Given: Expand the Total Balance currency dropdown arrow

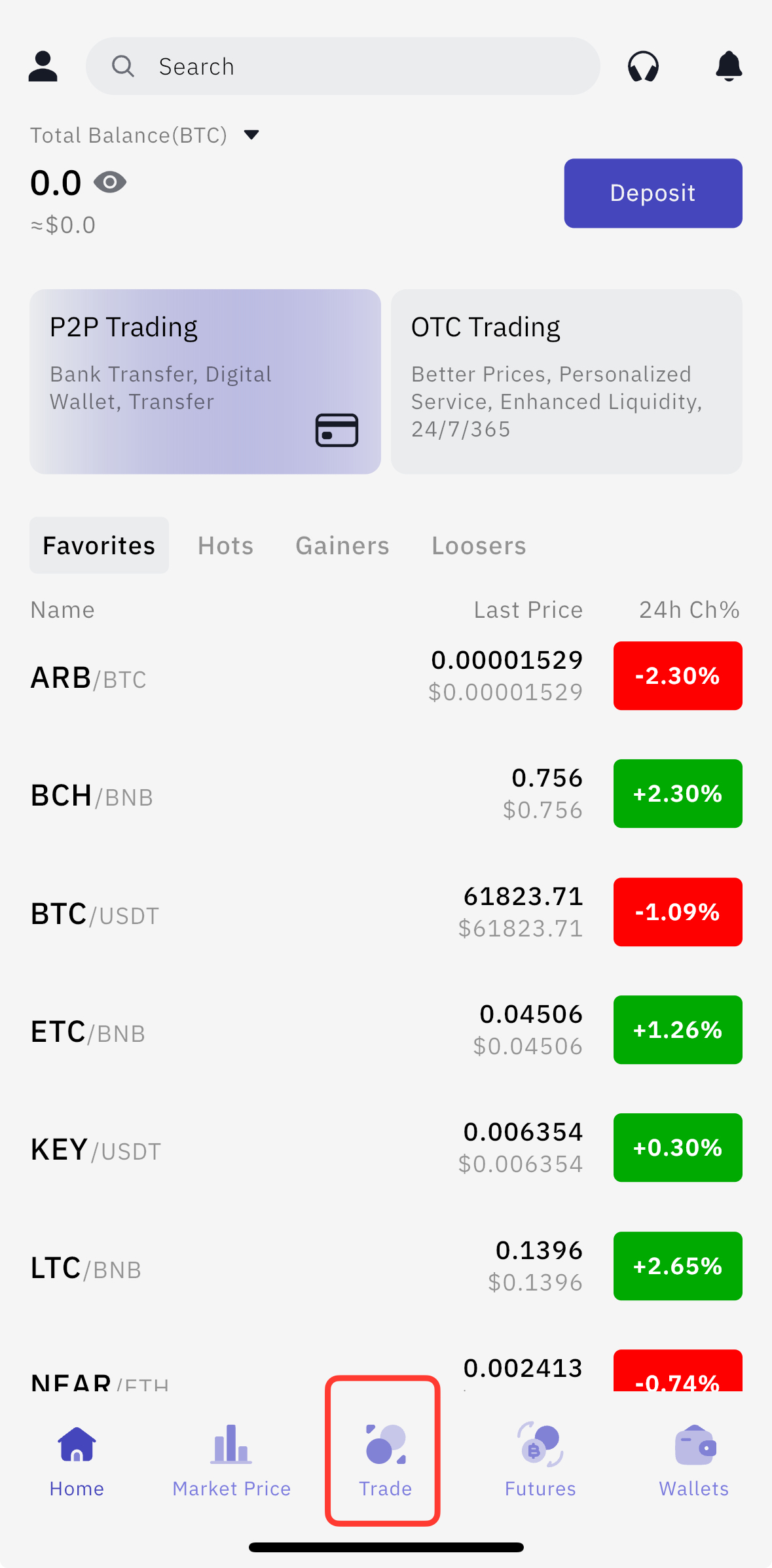Looking at the screenshot, I should (x=251, y=135).
